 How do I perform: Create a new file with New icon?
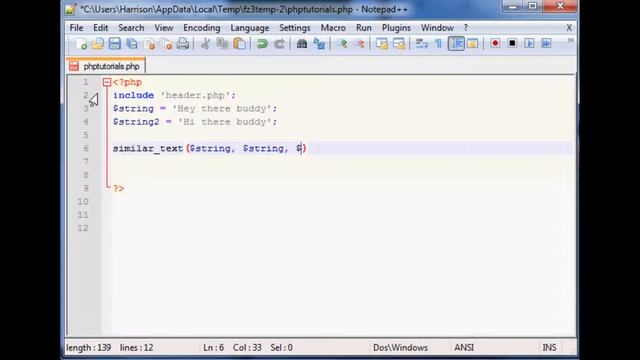pyautogui.click(x=81, y=44)
